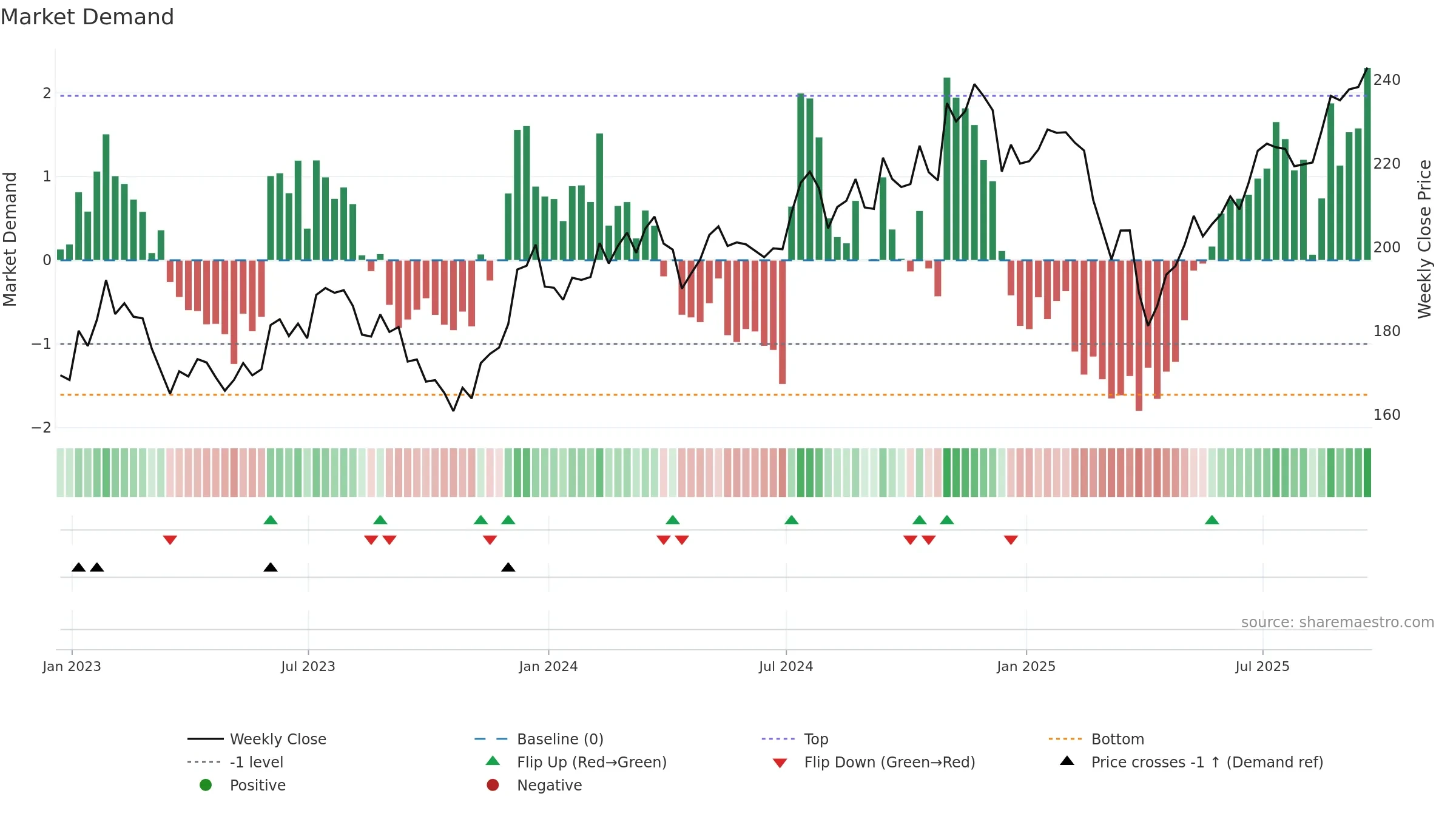Toggle the Top legend entry
The image size is (1456, 819).
(795, 739)
